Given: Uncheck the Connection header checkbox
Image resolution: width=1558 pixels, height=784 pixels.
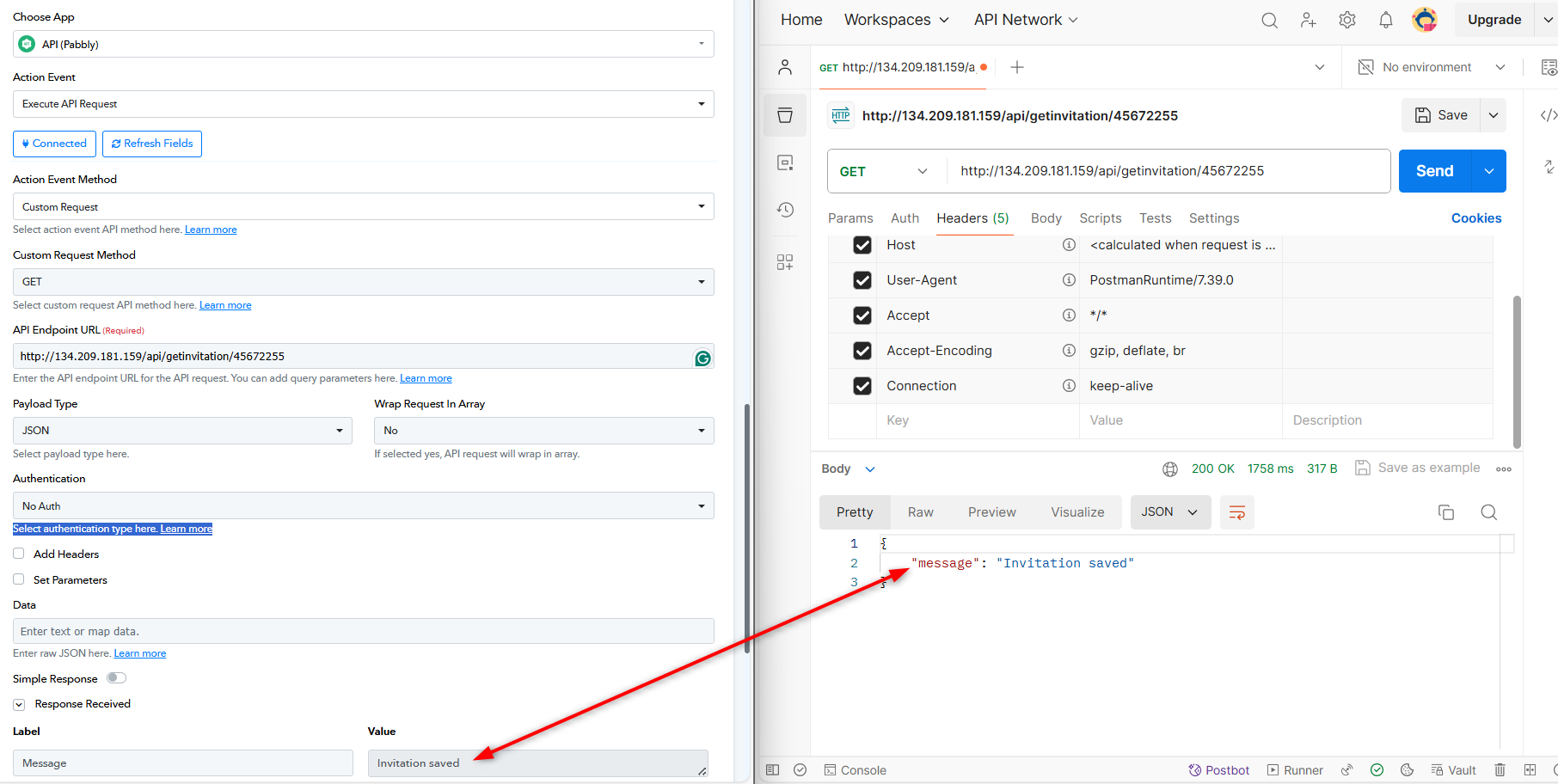Looking at the screenshot, I should pos(862,386).
